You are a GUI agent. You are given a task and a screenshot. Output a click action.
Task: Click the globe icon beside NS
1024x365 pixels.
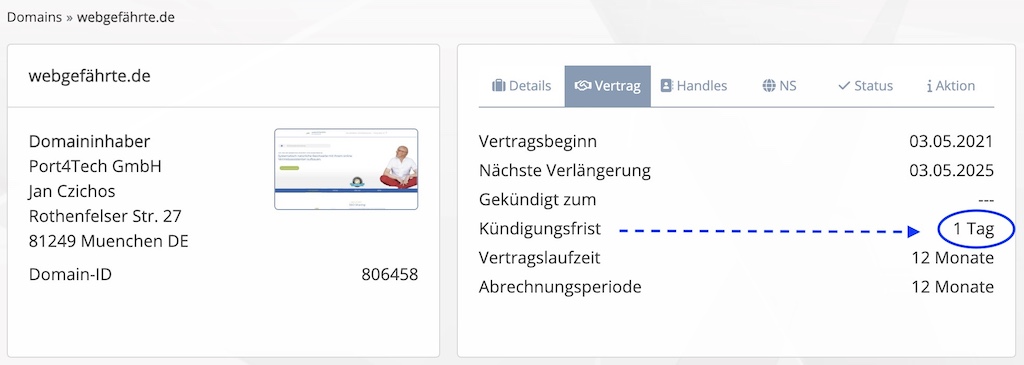pyautogui.click(x=769, y=86)
